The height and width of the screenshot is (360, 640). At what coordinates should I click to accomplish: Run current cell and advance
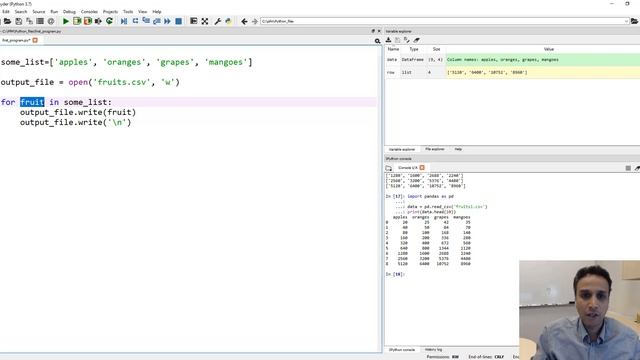tap(87, 21)
